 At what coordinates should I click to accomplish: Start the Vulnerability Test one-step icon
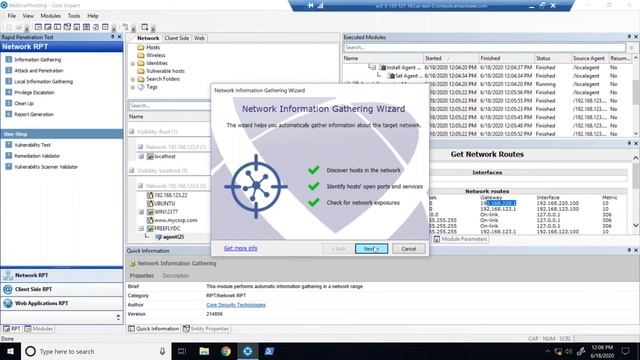[9, 145]
